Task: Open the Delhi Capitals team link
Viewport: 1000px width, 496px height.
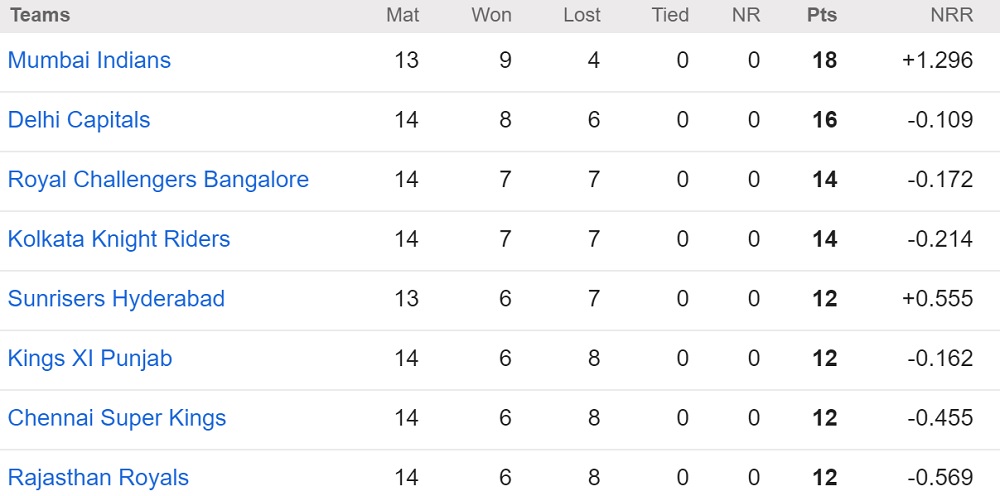Action: click(x=79, y=120)
